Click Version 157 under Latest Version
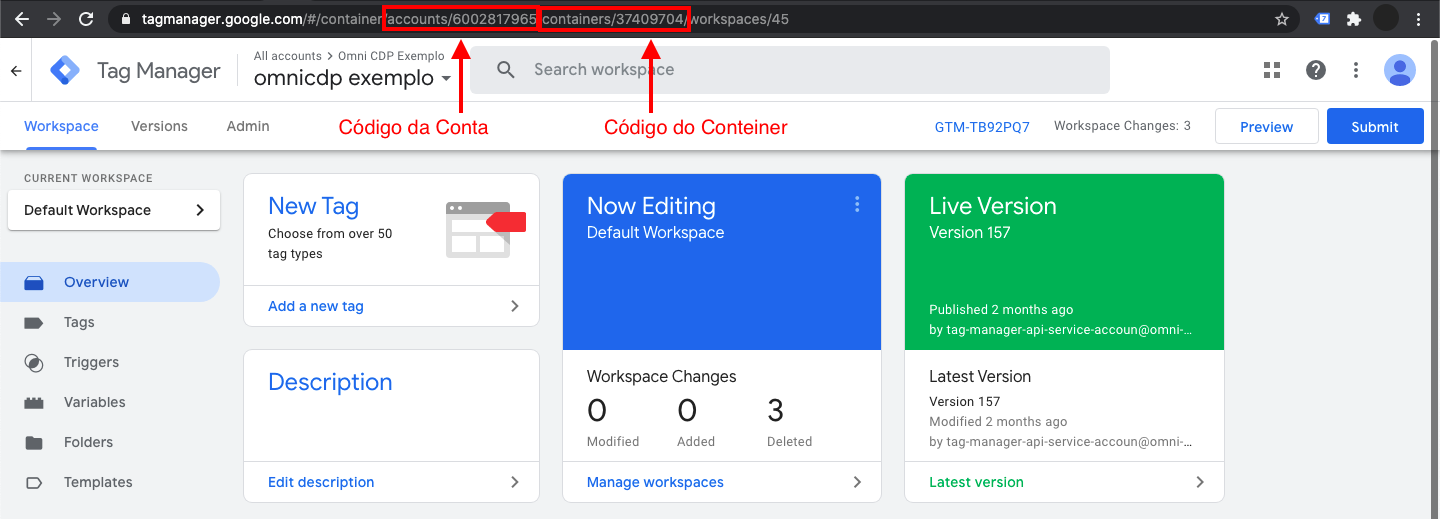The width and height of the screenshot is (1440, 519). coord(964,401)
